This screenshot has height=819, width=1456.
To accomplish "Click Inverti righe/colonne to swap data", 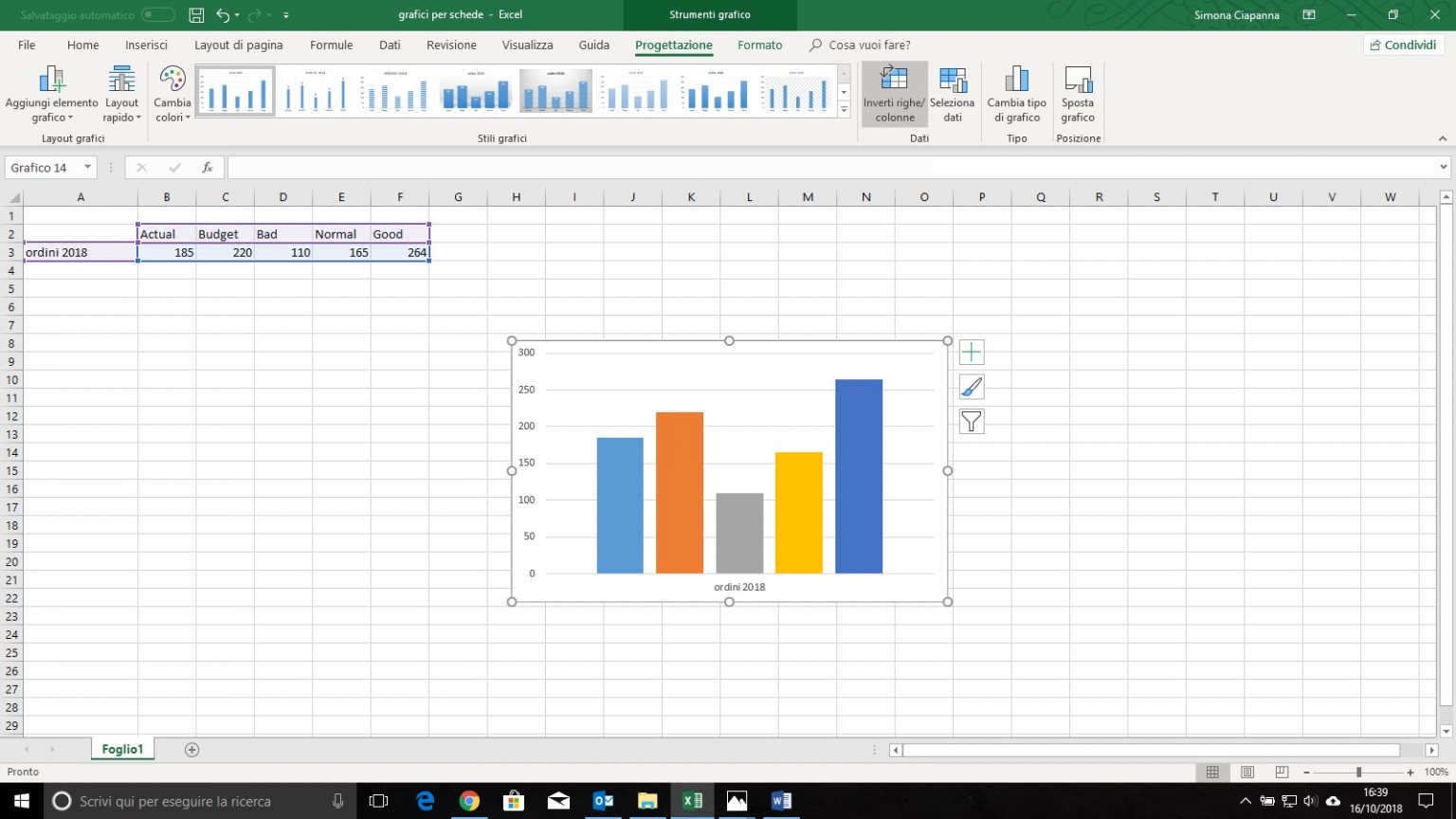I will (892, 92).
